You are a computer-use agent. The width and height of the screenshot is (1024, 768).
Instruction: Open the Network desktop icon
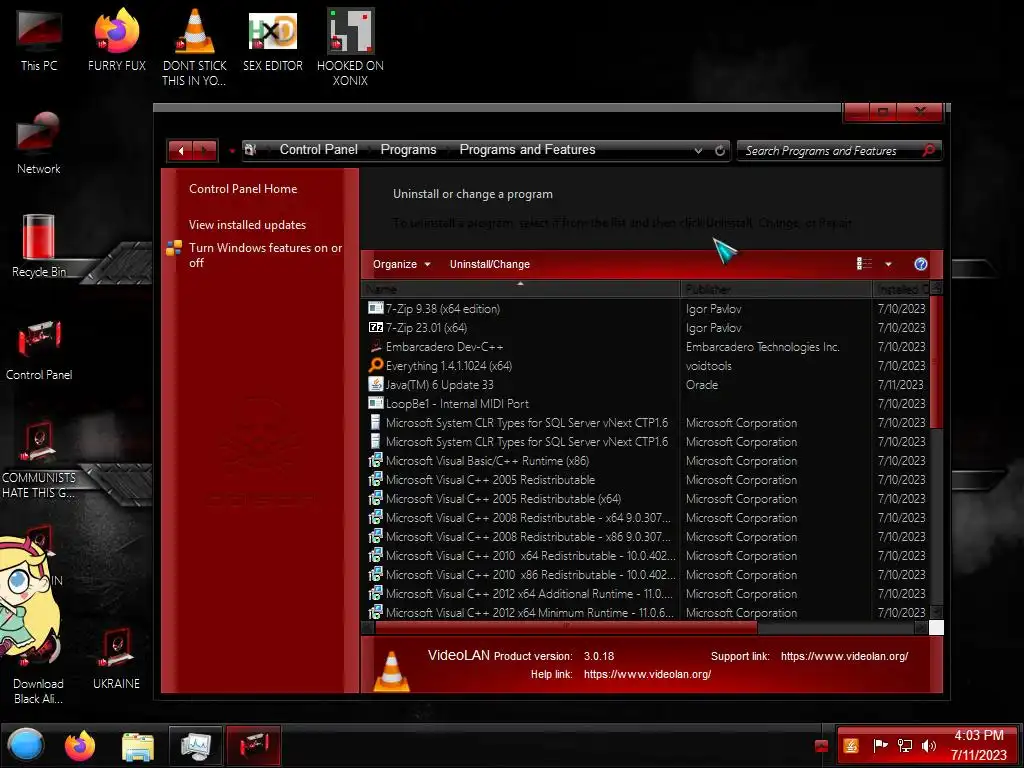point(39,143)
